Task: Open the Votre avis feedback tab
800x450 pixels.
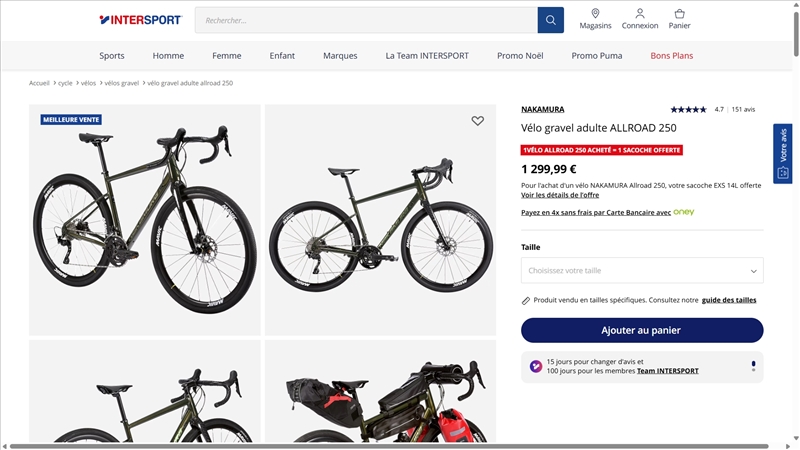Action: point(782,154)
